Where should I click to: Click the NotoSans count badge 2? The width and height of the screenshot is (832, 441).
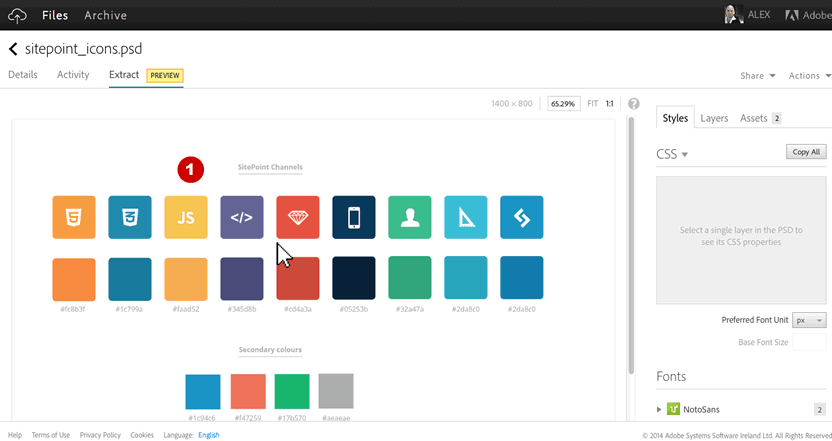(820, 409)
